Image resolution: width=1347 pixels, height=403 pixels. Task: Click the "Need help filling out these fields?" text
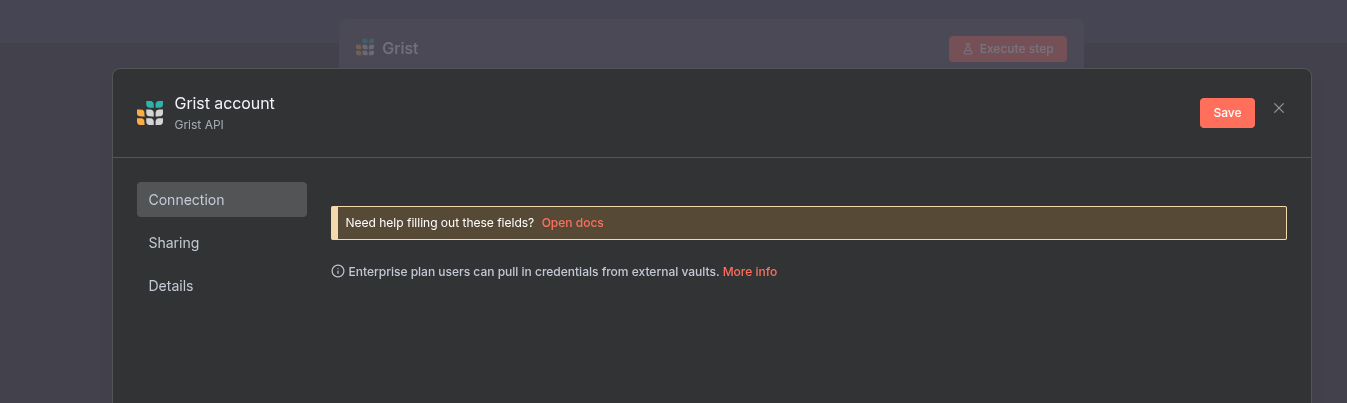pos(439,223)
